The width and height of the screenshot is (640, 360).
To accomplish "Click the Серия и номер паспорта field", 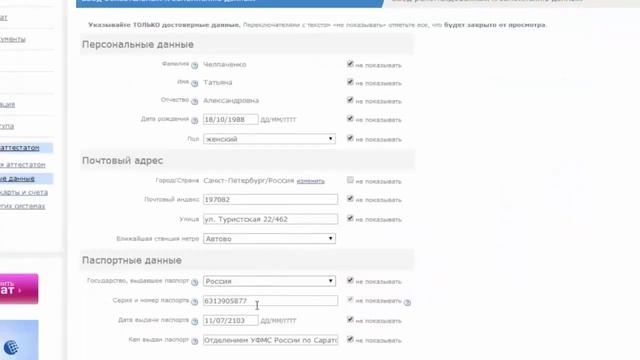I will point(271,300).
